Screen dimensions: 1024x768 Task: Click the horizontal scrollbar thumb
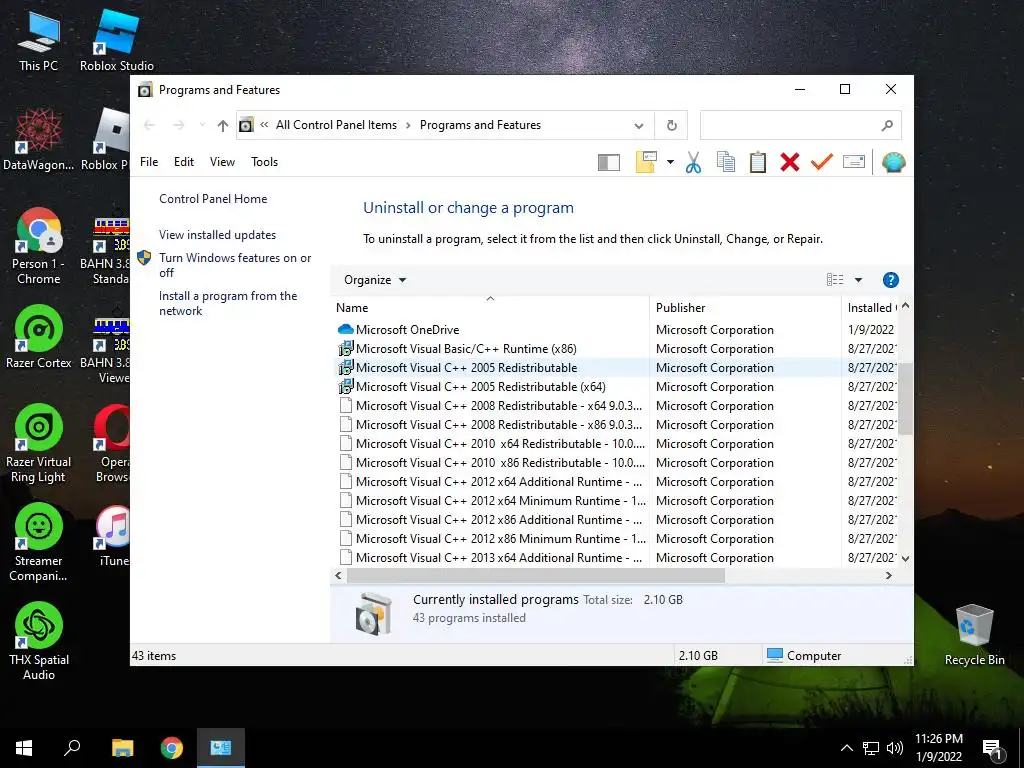536,575
